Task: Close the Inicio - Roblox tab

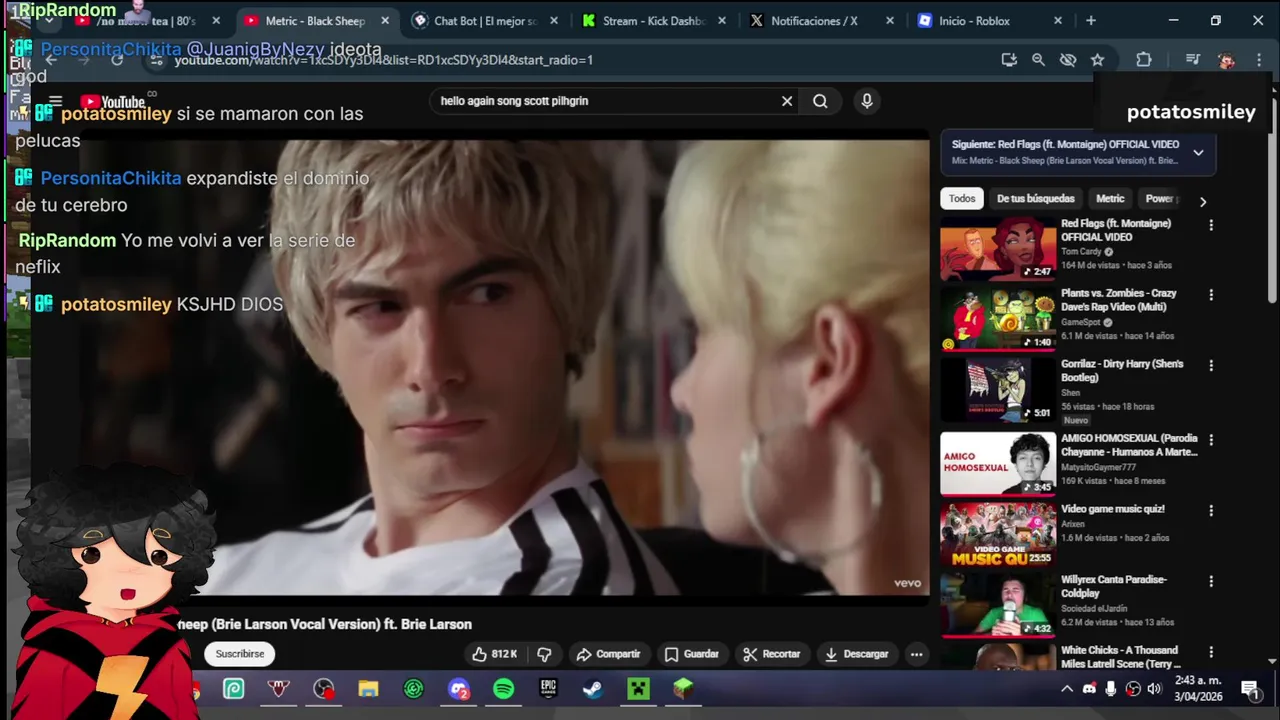Action: click(x=1058, y=21)
